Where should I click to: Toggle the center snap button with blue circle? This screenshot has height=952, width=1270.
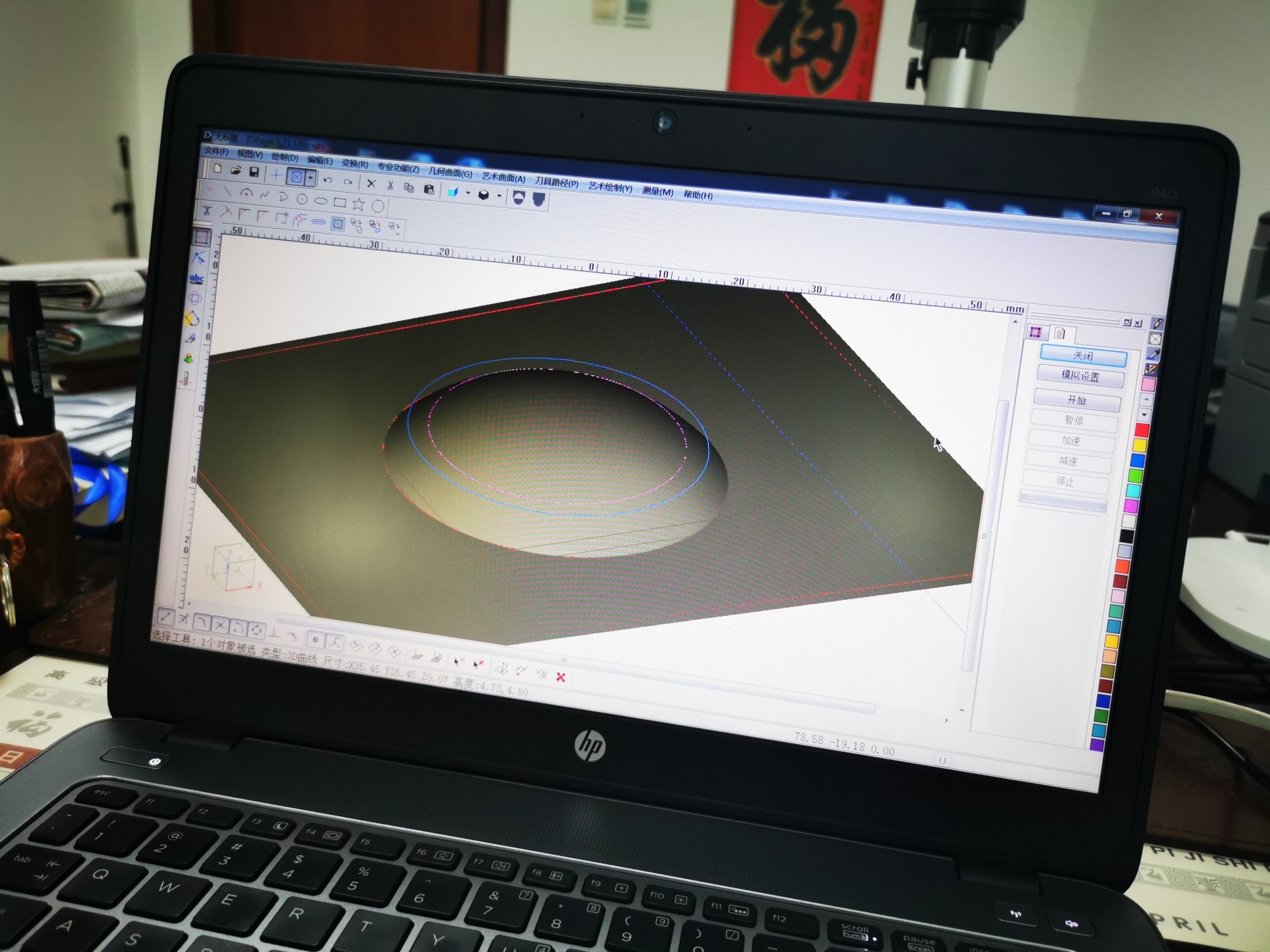(315, 640)
